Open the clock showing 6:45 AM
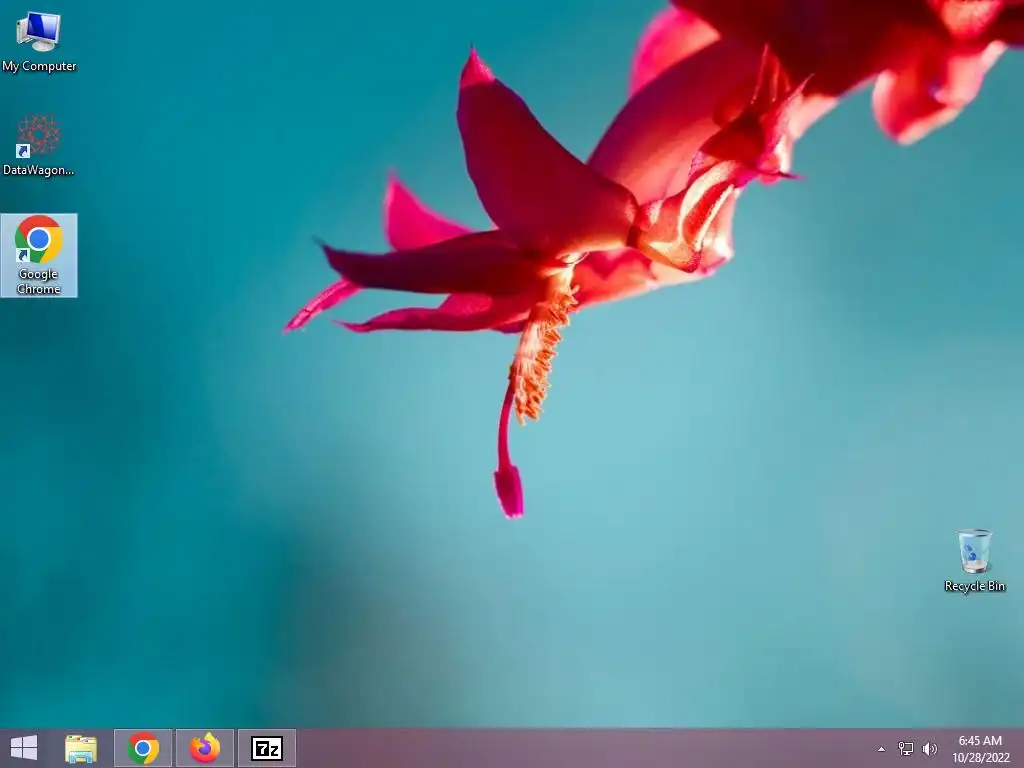This screenshot has height=768, width=1024. pos(980,749)
